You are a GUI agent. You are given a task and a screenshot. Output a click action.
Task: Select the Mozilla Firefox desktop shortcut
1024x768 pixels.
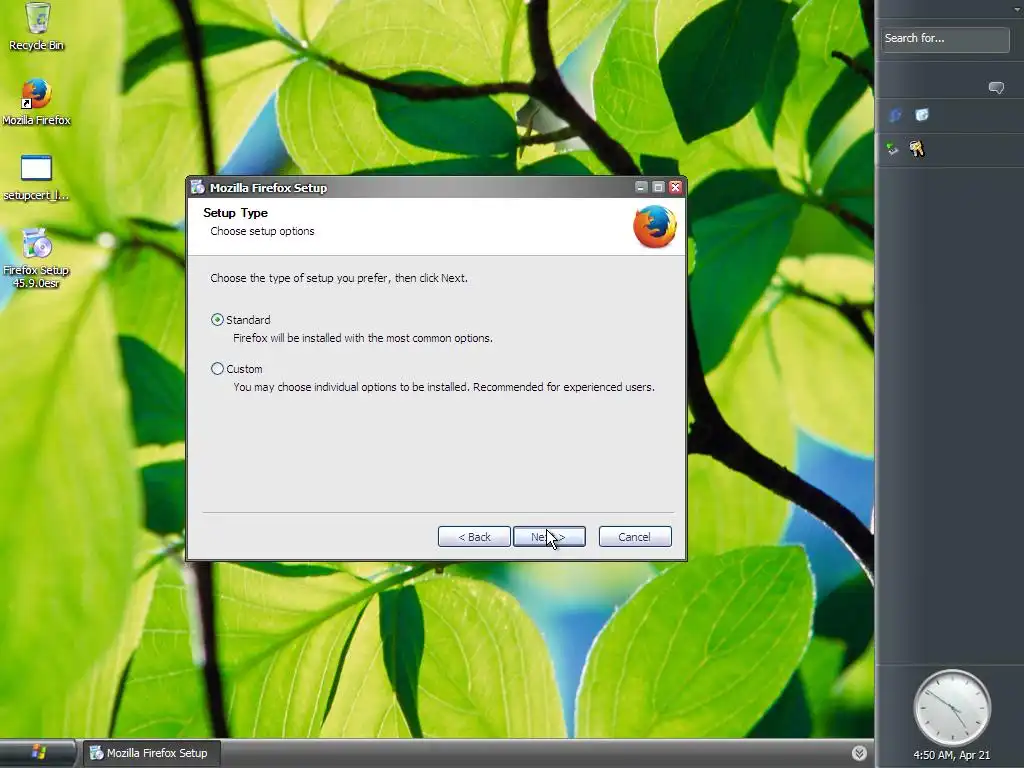point(37,103)
